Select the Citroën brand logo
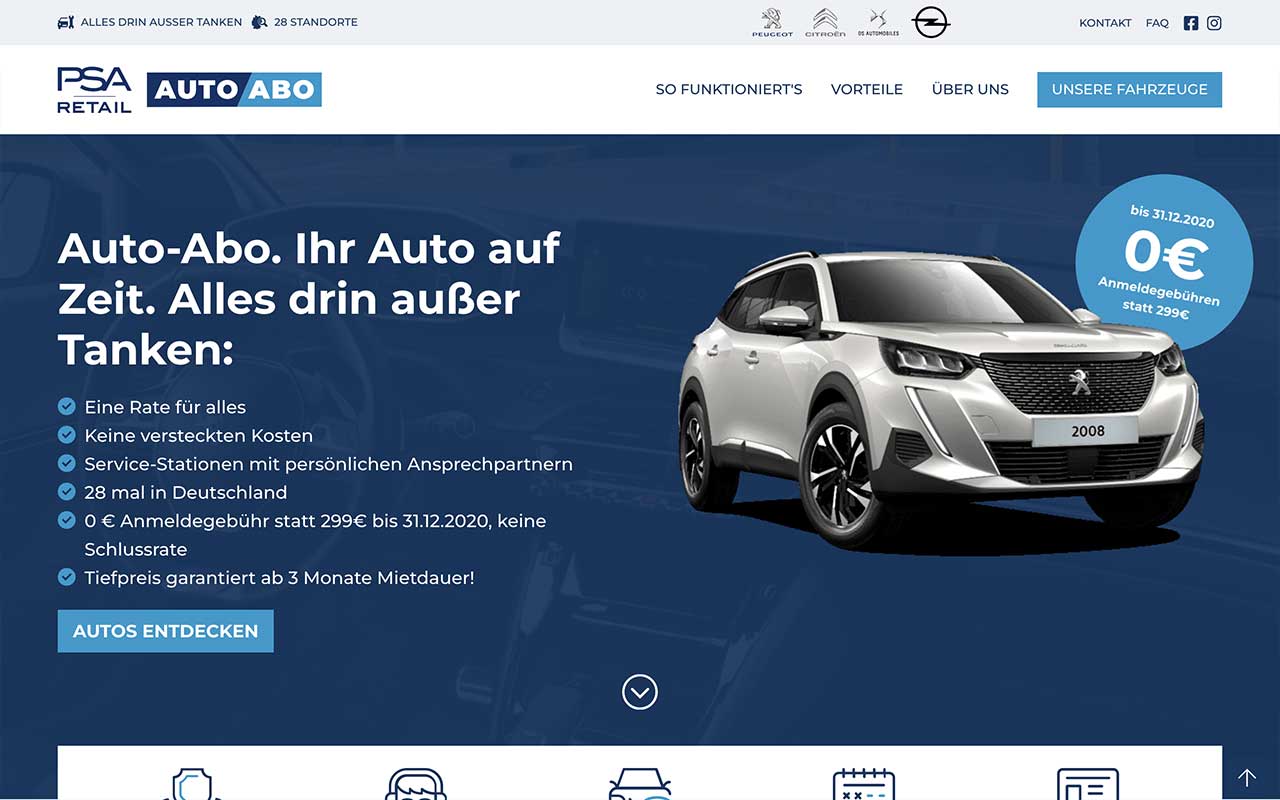Viewport: 1280px width, 800px height. click(x=825, y=20)
